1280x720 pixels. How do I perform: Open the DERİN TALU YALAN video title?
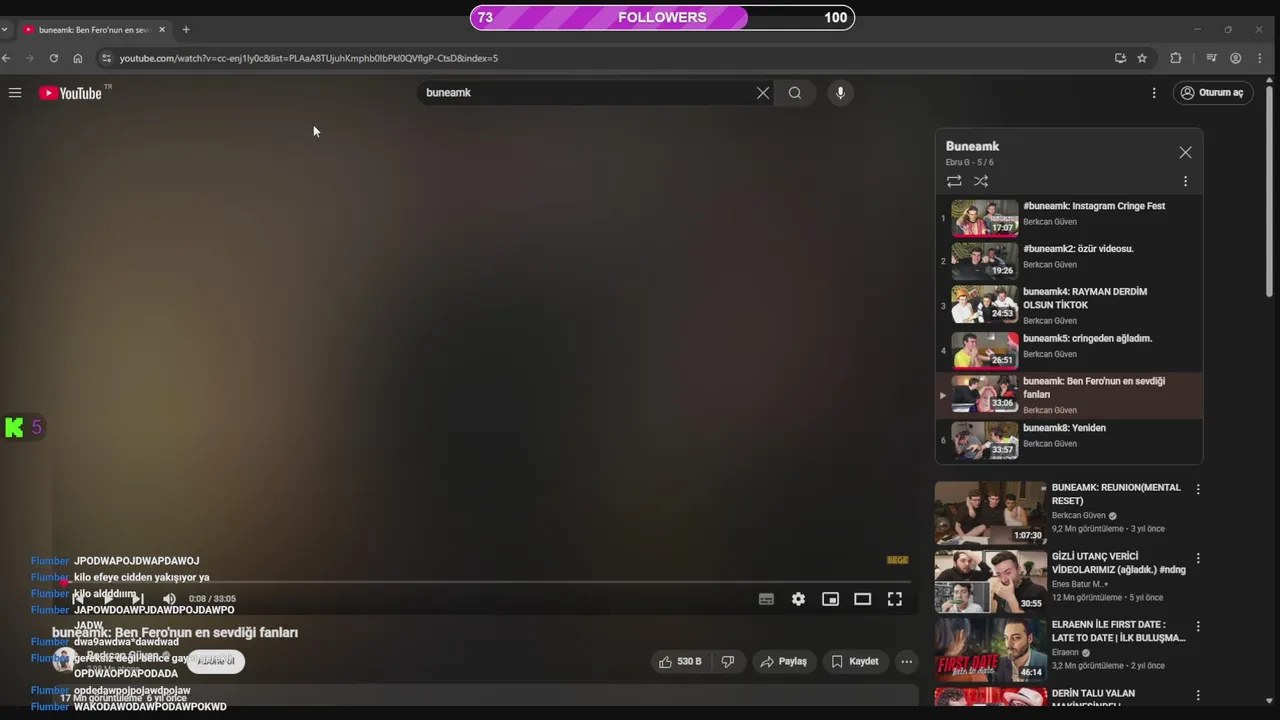(1093, 698)
